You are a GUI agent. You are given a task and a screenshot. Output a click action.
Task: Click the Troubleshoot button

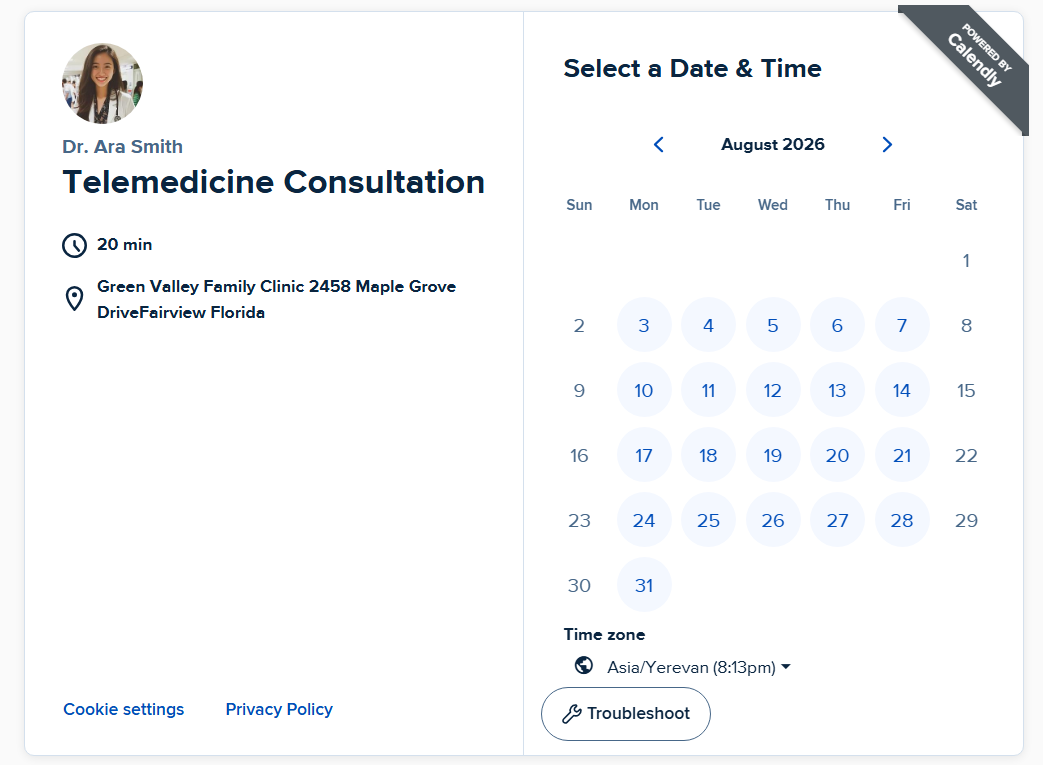[x=626, y=714]
